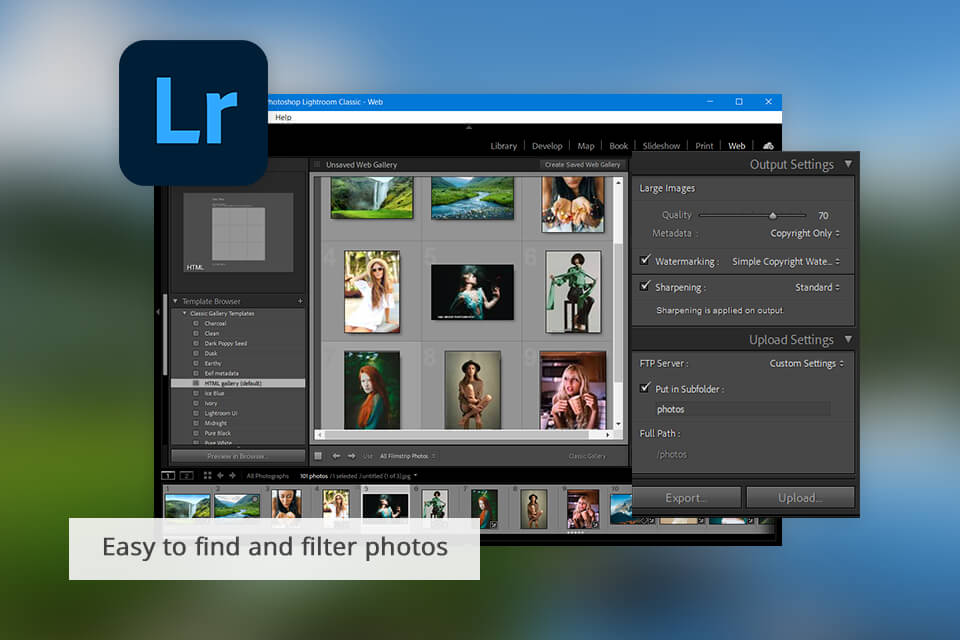Click All Photographs in filmstrip bar

click(x=268, y=476)
